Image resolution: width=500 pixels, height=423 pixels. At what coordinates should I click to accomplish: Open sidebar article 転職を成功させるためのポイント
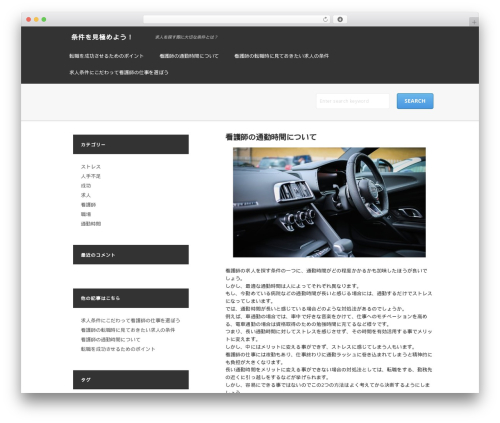(118, 349)
